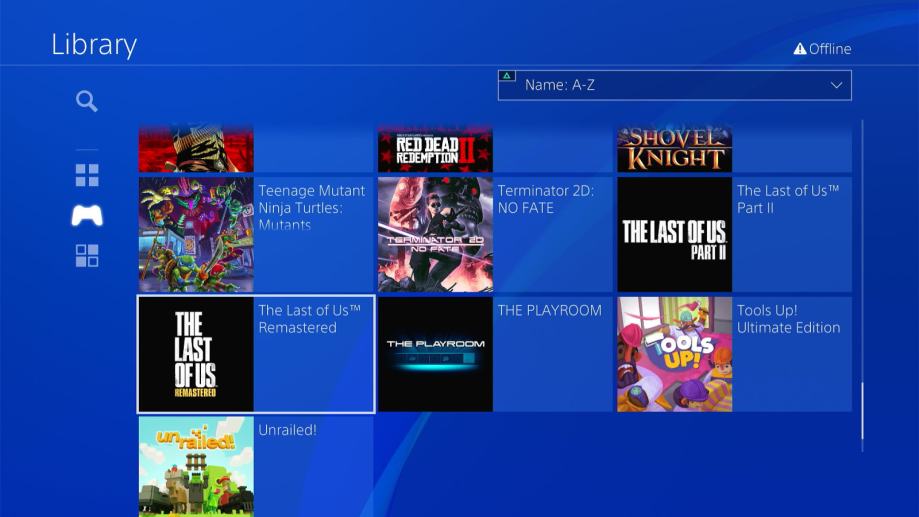
Task: Select the Tools Up! cover art
Action: [x=675, y=354]
